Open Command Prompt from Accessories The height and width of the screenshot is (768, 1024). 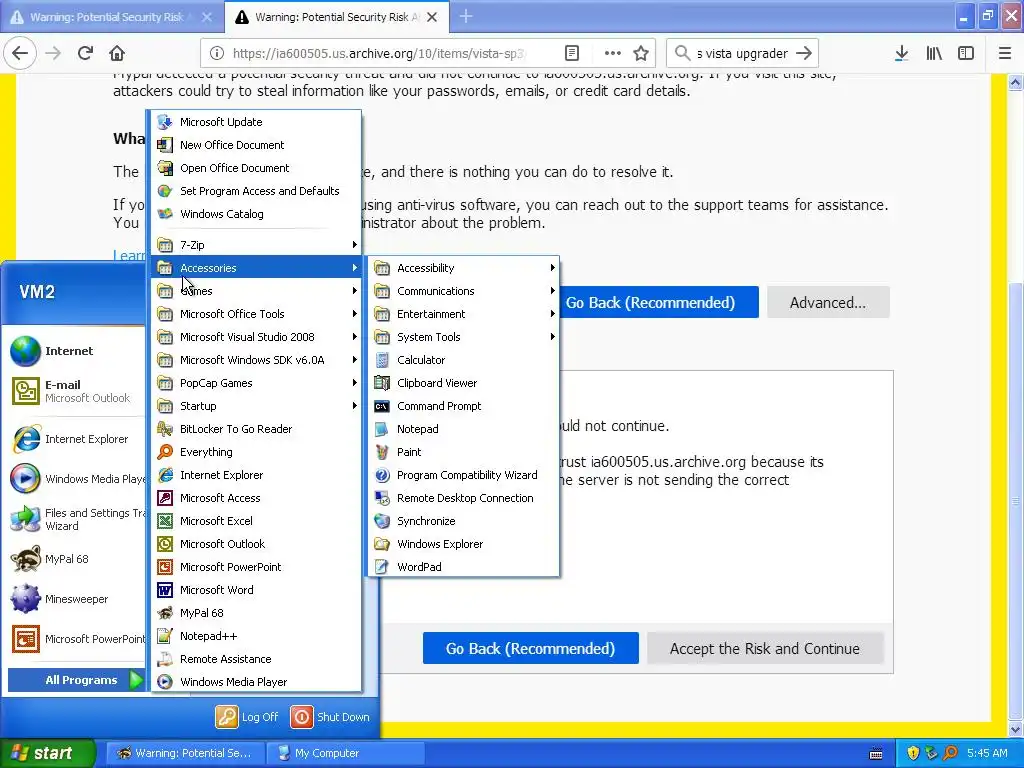coord(464,406)
